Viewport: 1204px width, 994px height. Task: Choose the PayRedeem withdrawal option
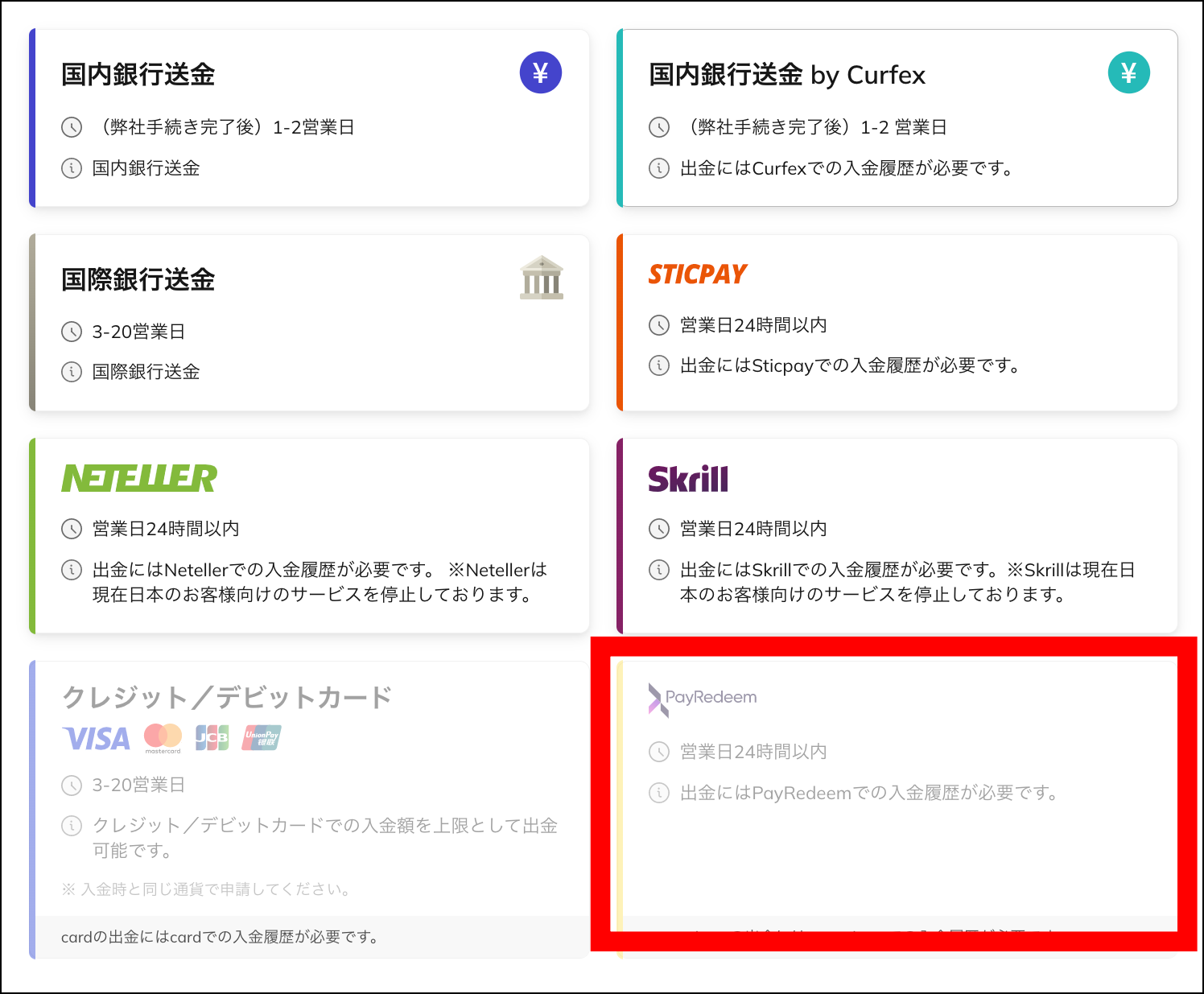[x=897, y=797]
